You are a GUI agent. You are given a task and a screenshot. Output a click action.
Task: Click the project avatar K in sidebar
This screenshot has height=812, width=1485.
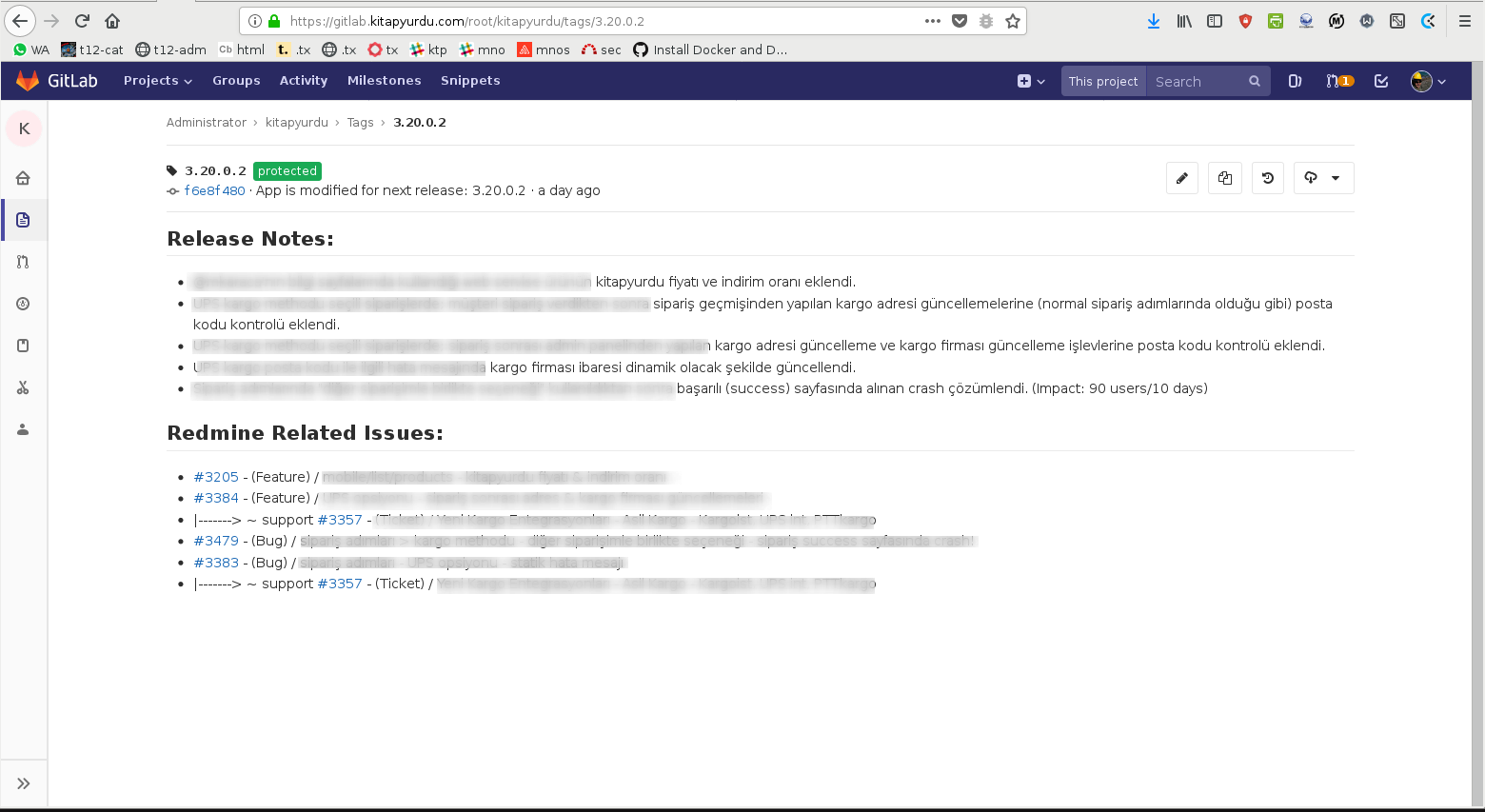pyautogui.click(x=24, y=129)
